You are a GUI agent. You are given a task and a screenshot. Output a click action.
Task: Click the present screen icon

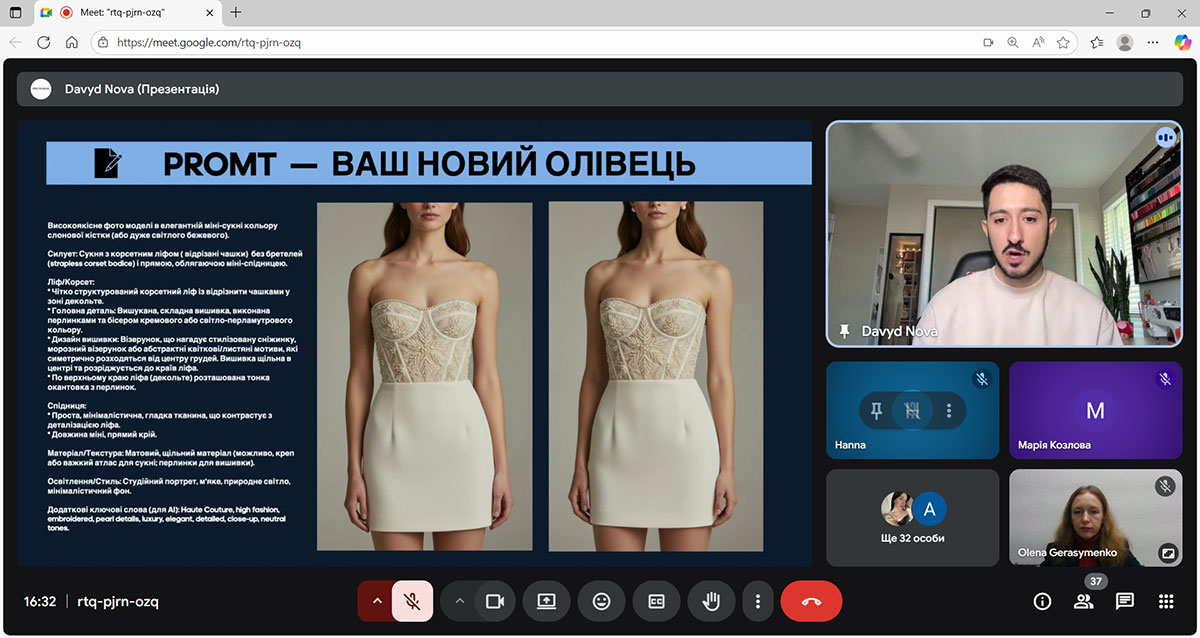(x=546, y=601)
